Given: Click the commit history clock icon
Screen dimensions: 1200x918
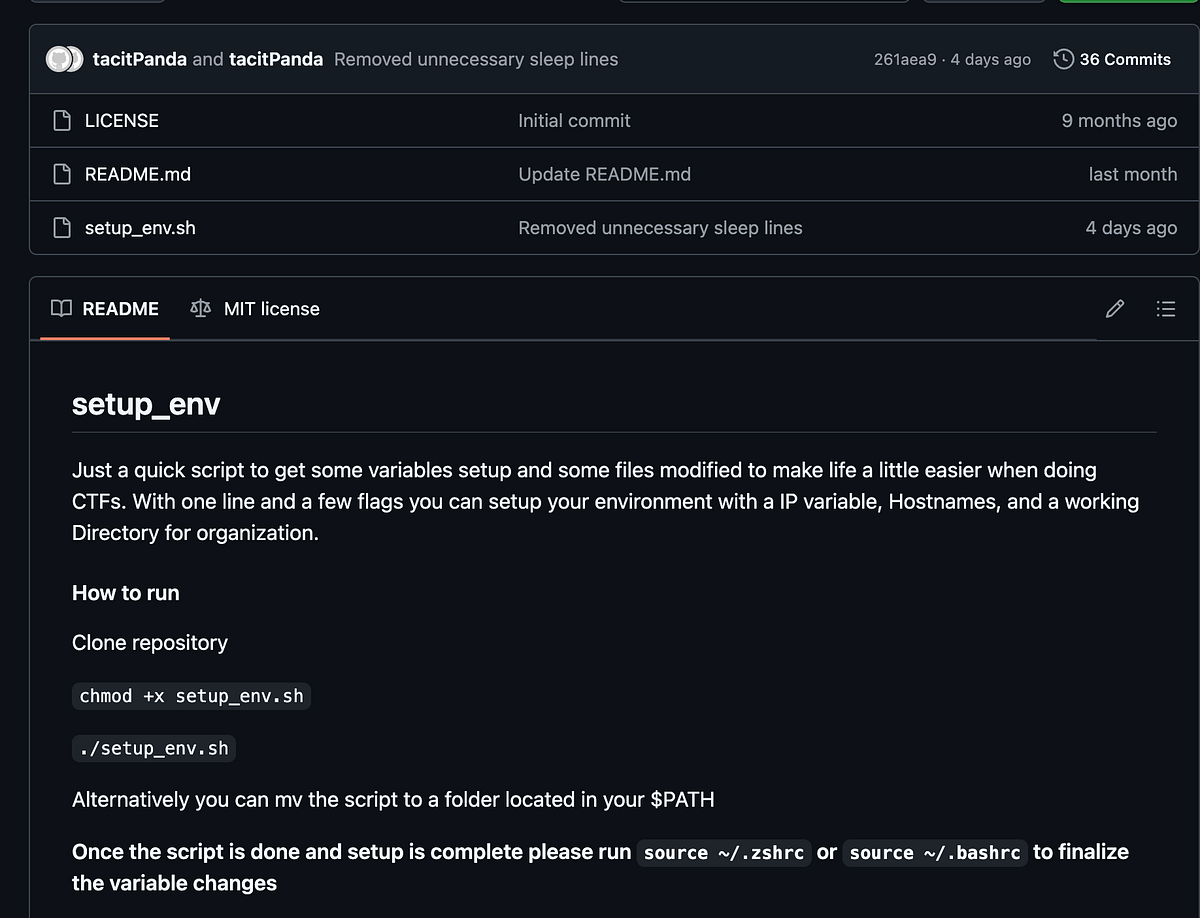Looking at the screenshot, I should (x=1062, y=59).
